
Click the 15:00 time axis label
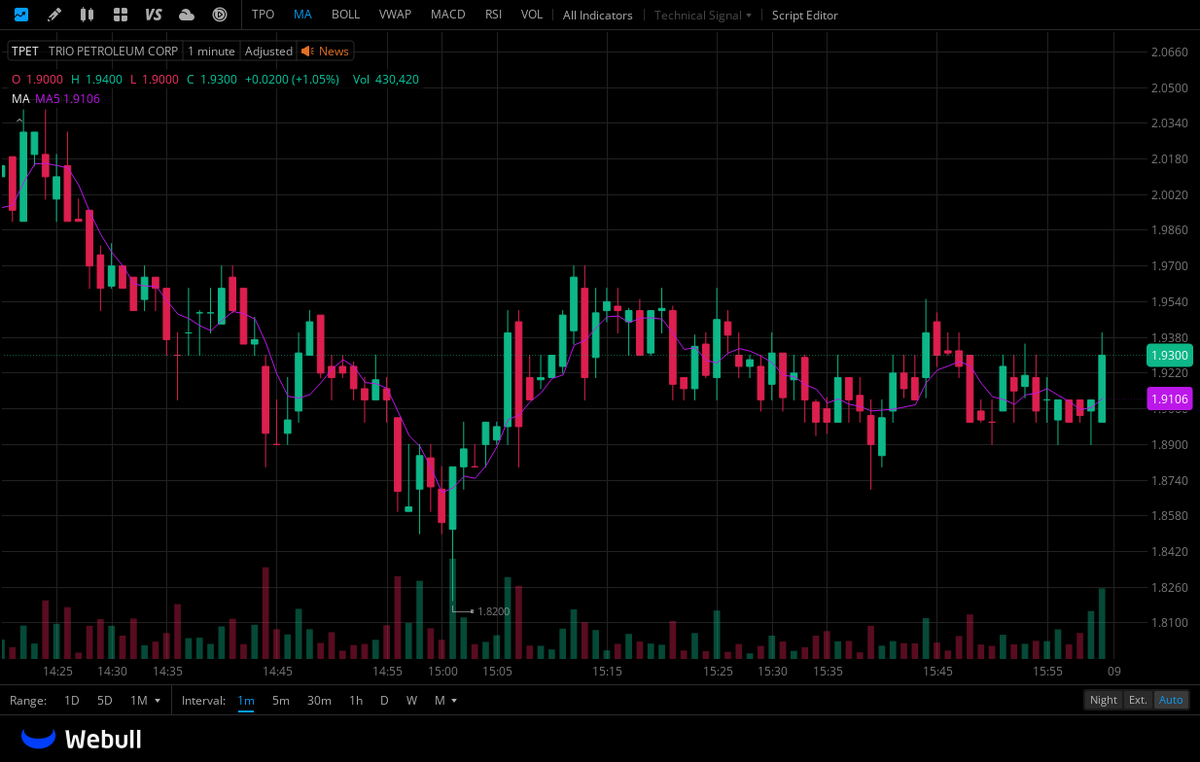[442, 671]
